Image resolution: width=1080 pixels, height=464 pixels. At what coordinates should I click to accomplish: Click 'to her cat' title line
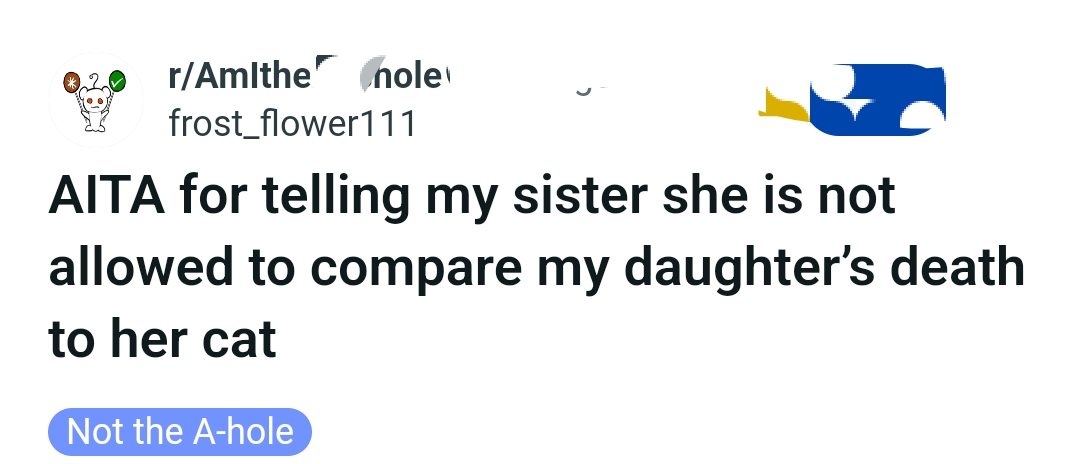[x=162, y=340]
